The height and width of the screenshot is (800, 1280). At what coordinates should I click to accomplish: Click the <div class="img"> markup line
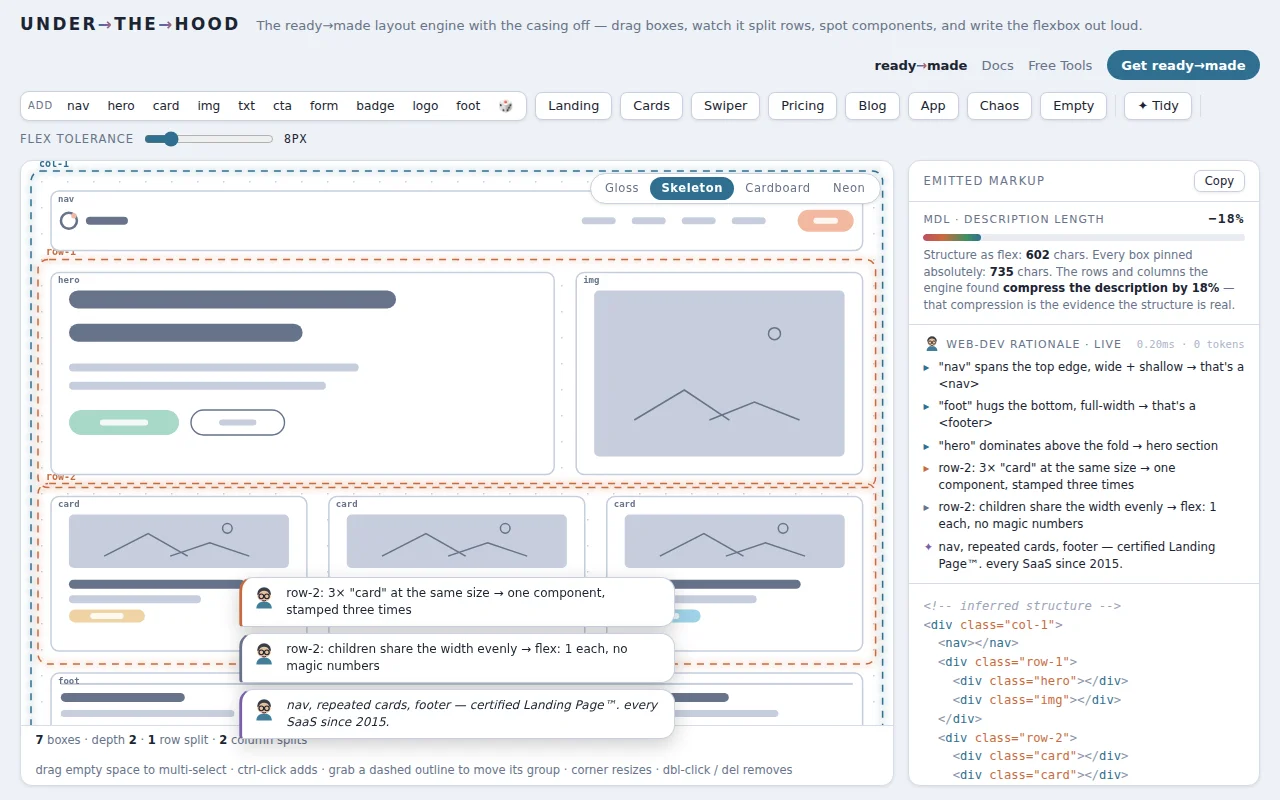pos(1037,700)
